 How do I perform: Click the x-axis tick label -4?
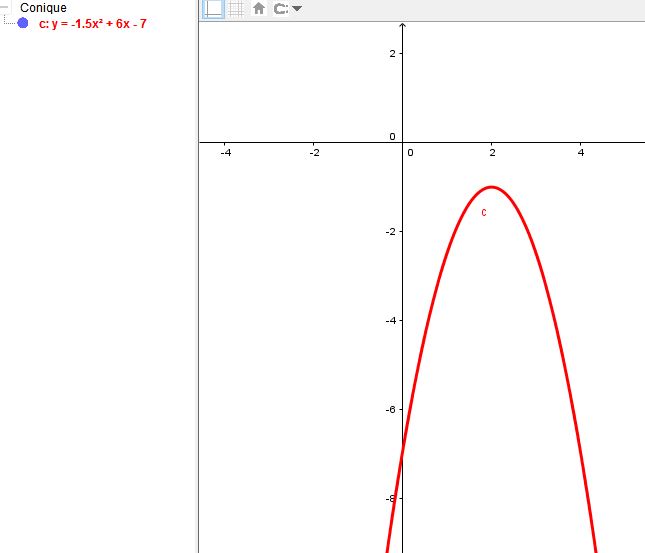point(225,152)
